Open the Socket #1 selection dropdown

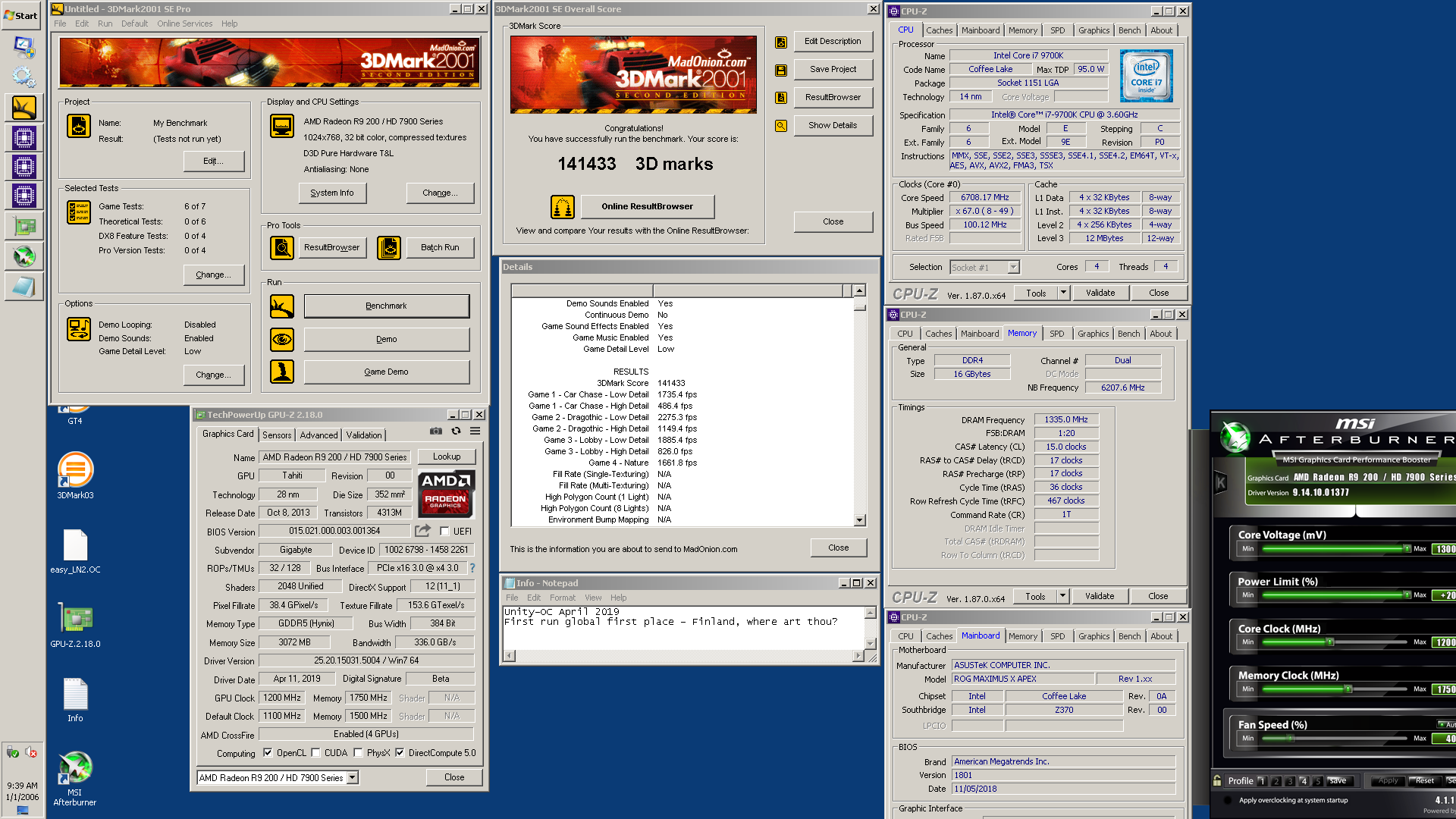(1013, 267)
